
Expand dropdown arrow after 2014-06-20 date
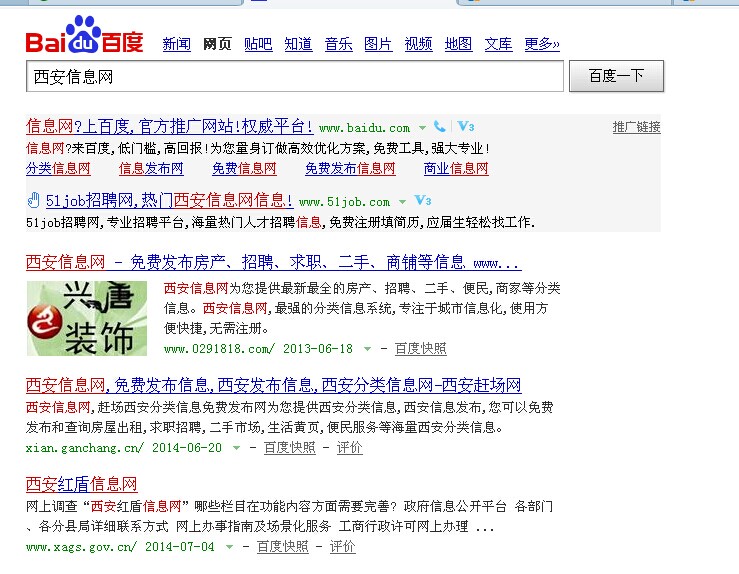236,448
